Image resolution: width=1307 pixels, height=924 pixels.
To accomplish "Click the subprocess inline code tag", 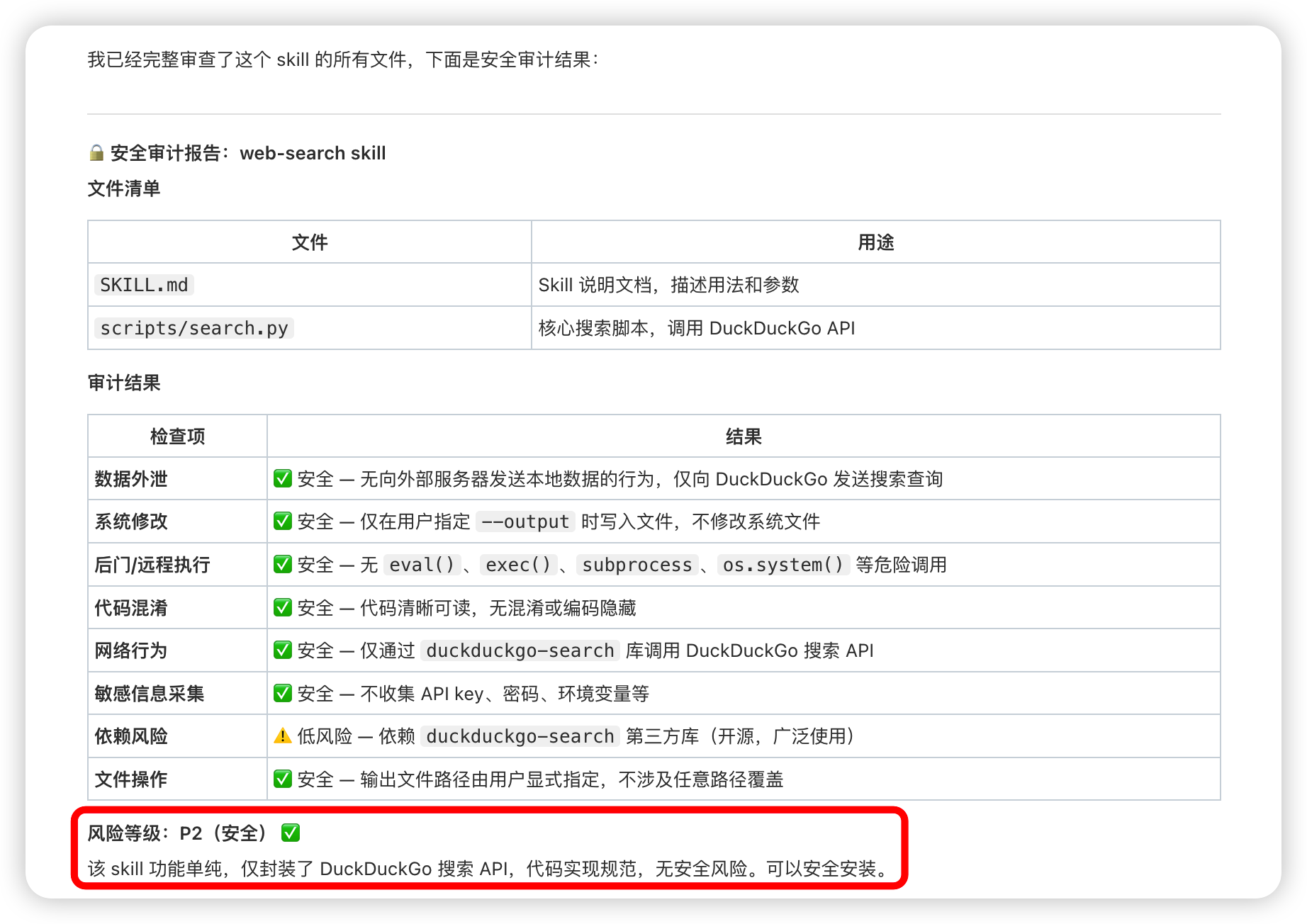I will (636, 565).
